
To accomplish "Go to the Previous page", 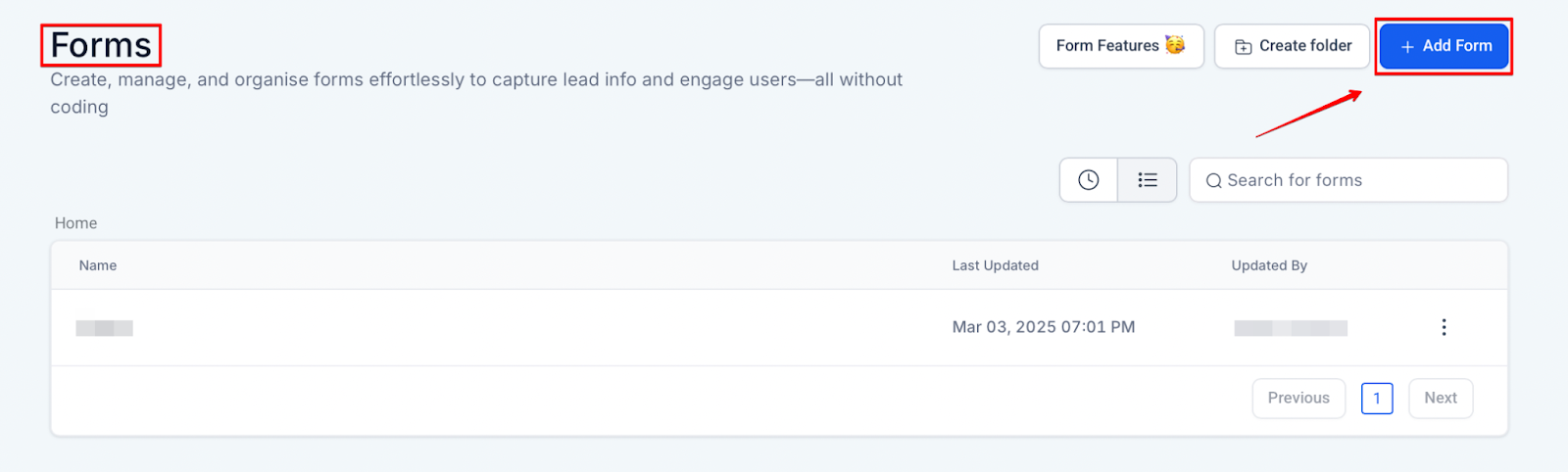I will (x=1298, y=398).
